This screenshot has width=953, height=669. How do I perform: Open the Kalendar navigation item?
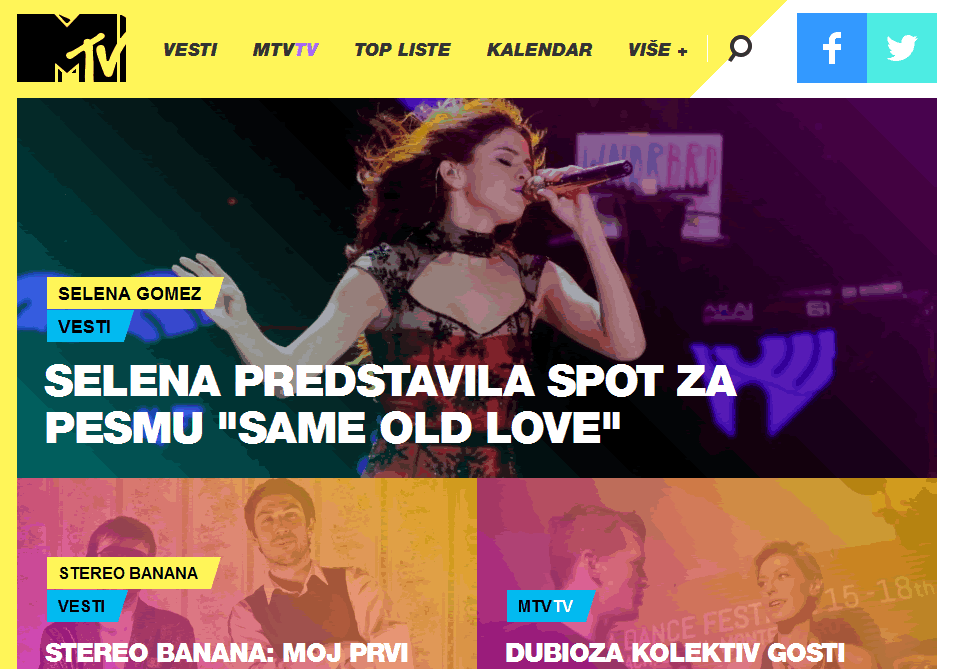[540, 50]
